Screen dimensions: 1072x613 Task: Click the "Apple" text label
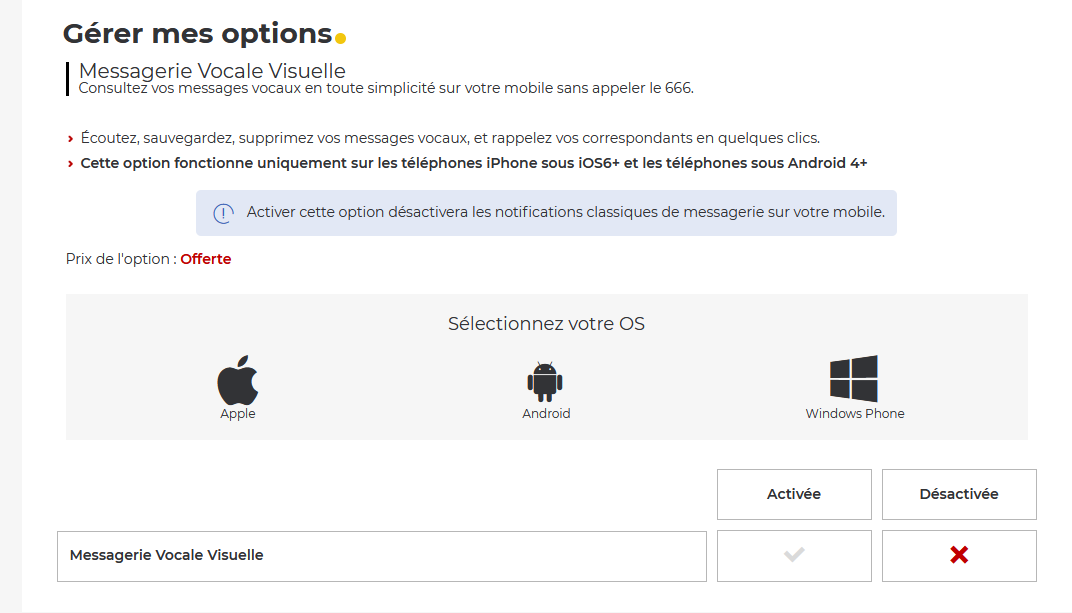(238, 414)
